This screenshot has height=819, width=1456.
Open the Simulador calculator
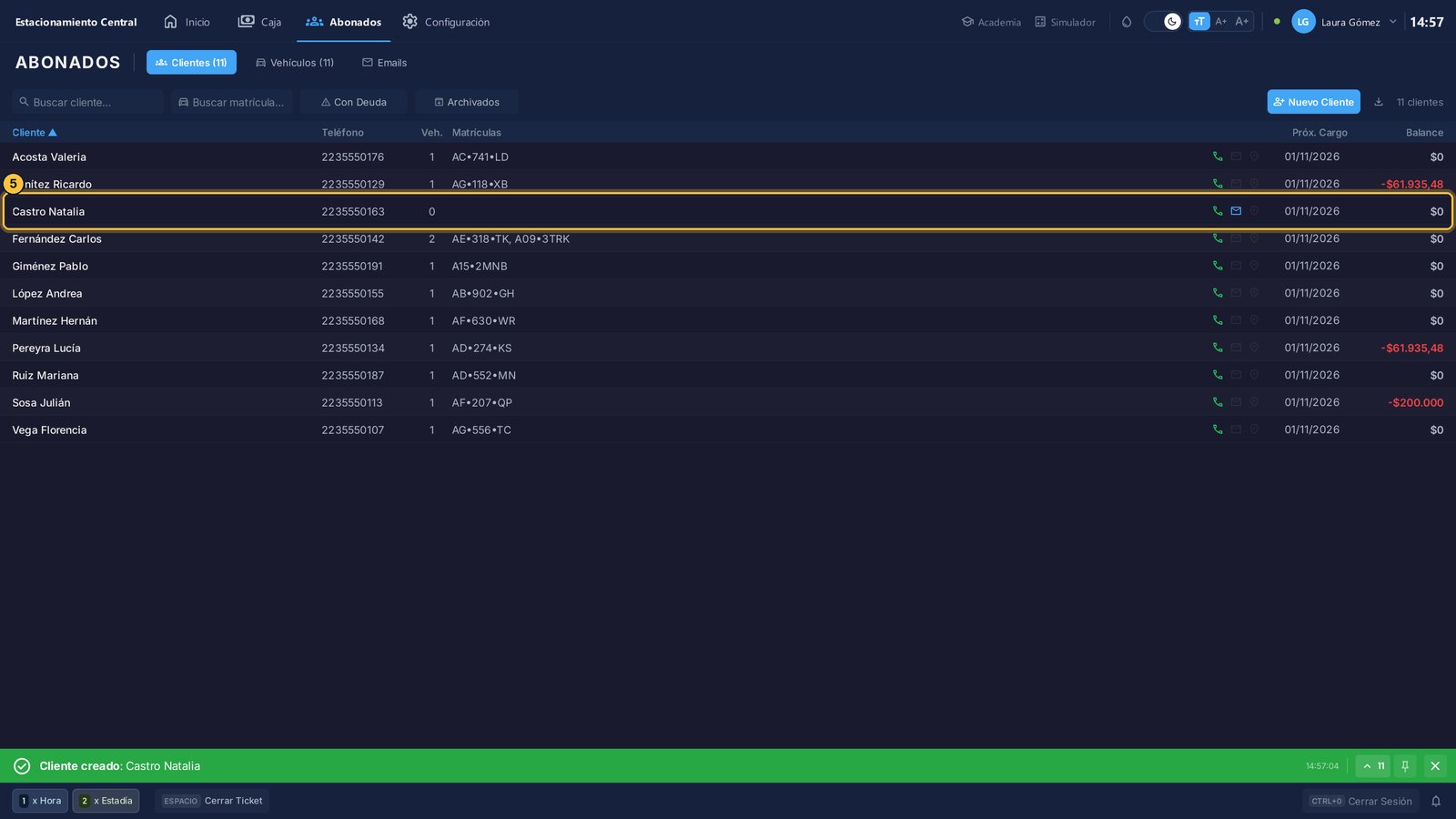(x=1065, y=22)
